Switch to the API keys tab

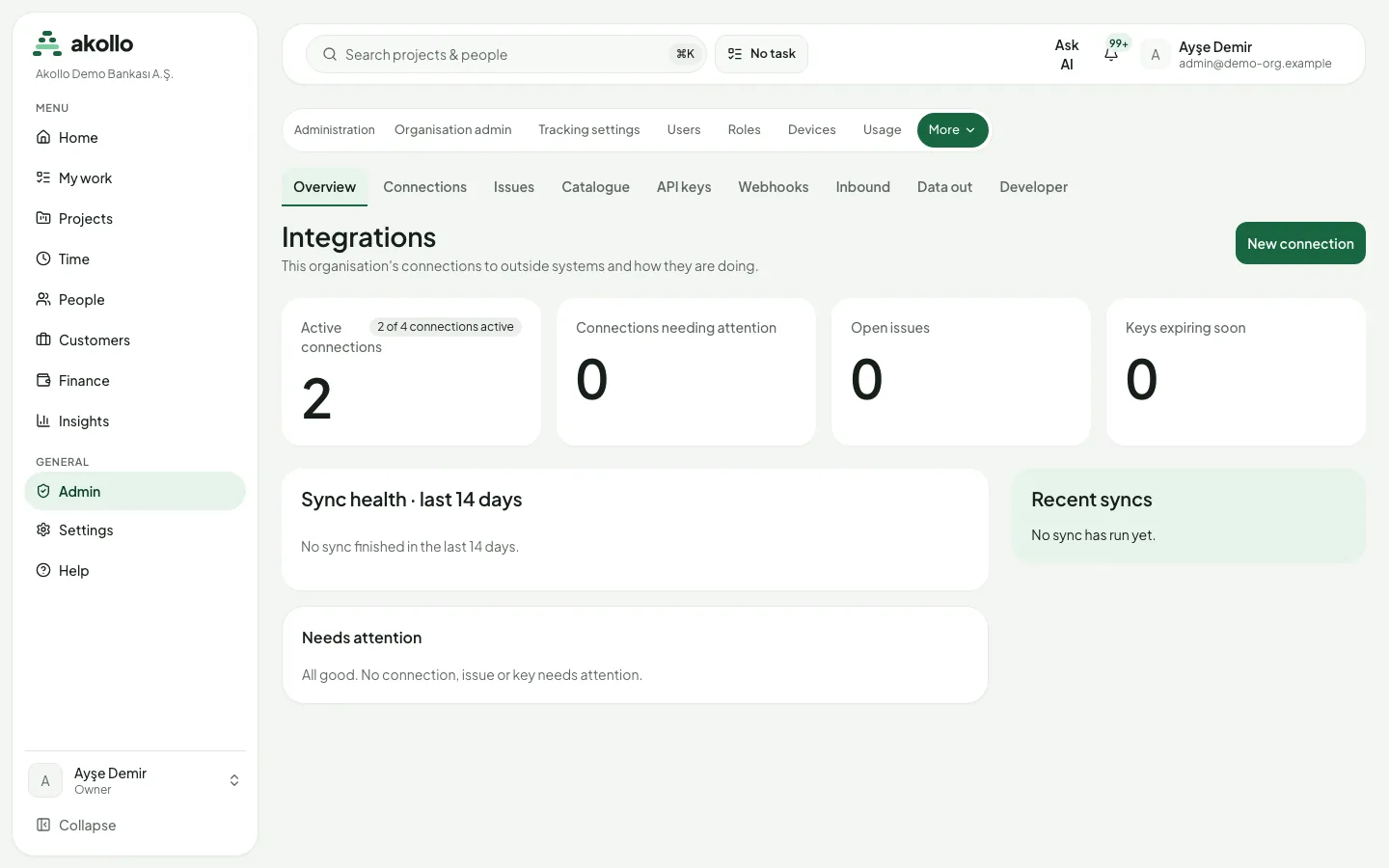pyautogui.click(x=684, y=187)
